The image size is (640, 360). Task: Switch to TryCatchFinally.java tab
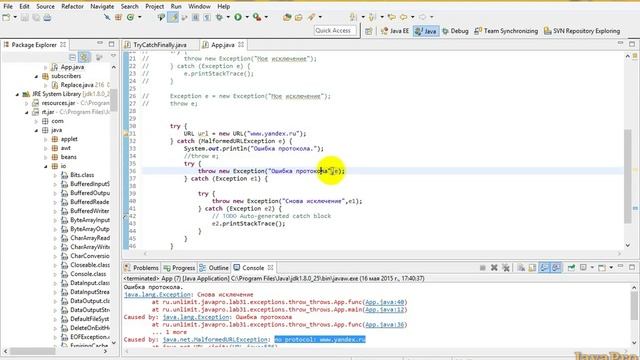159,44
